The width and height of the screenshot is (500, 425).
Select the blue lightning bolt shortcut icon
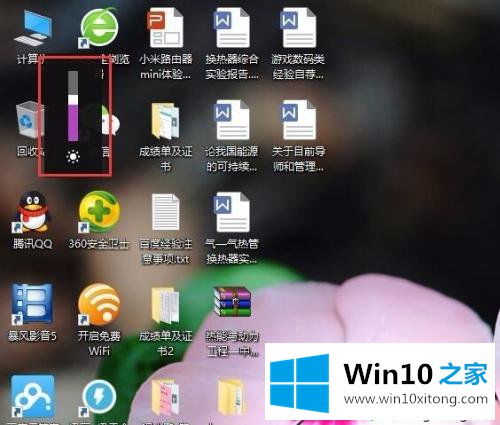coord(99,397)
